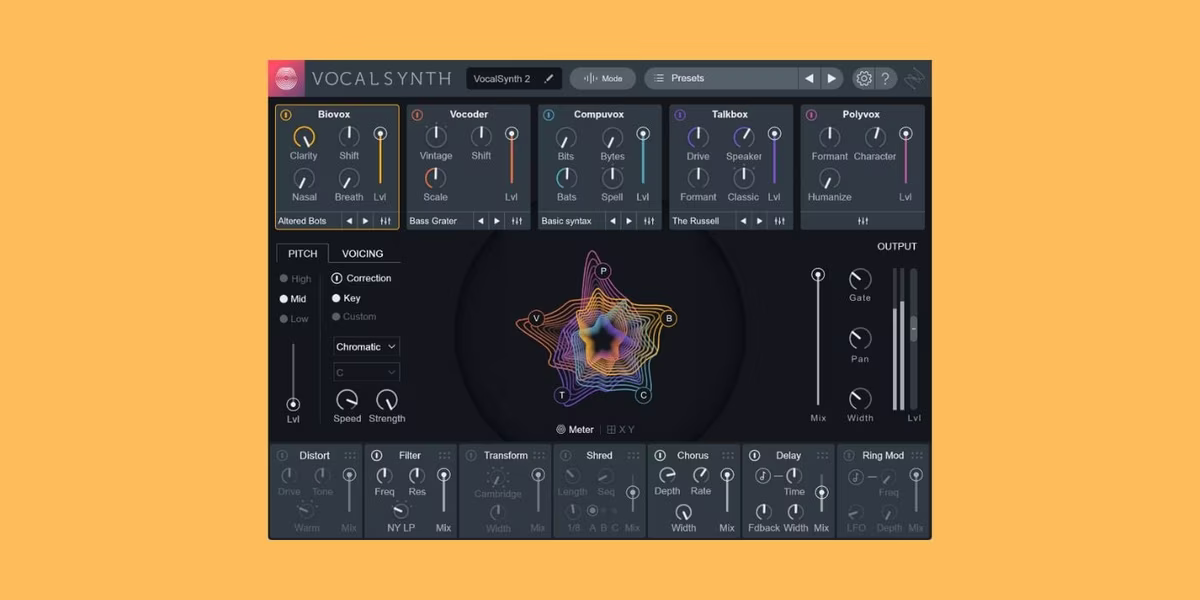Click the Mode button
The height and width of the screenshot is (600, 1200).
click(x=602, y=77)
